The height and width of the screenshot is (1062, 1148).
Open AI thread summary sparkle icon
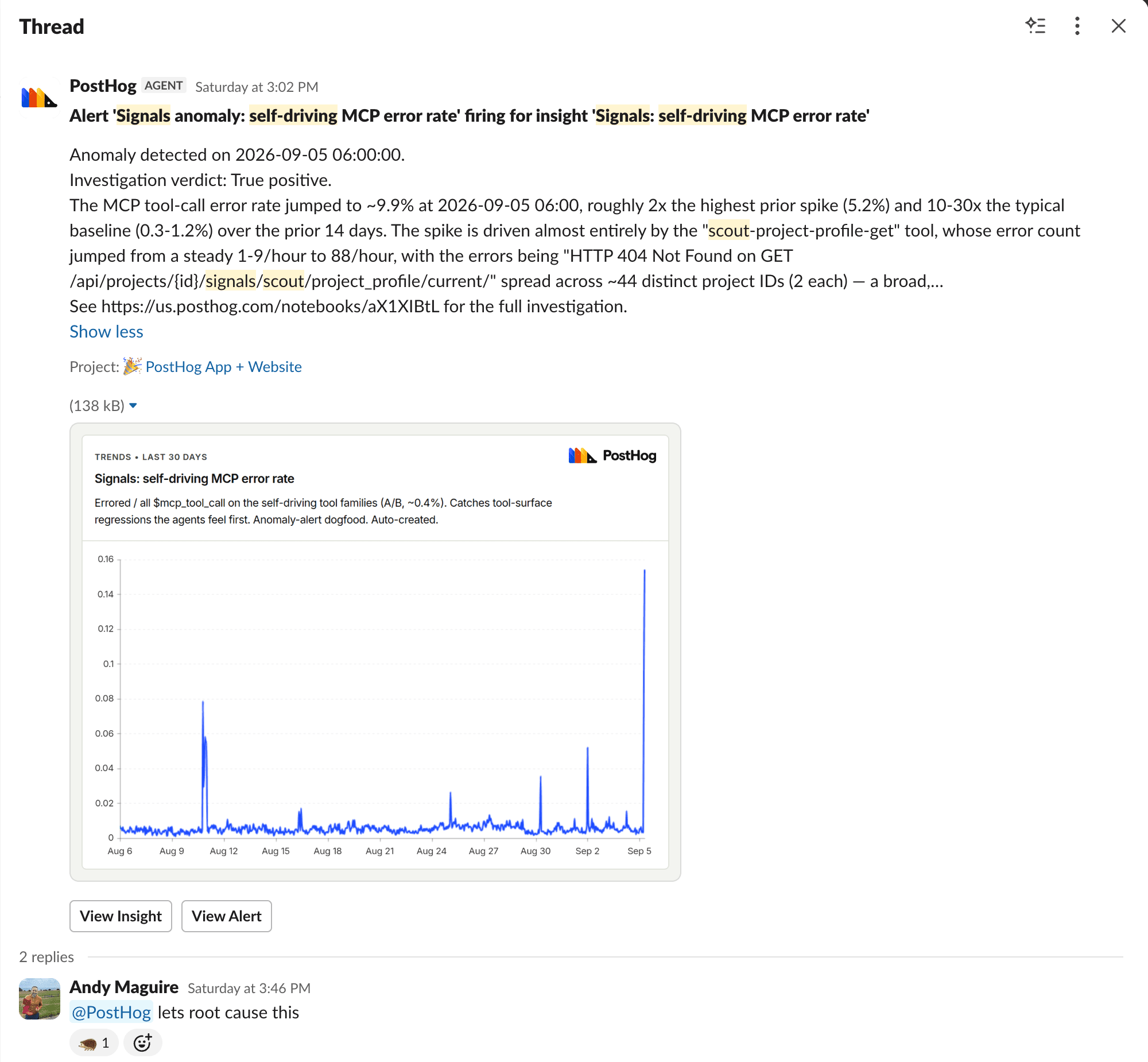click(1035, 26)
